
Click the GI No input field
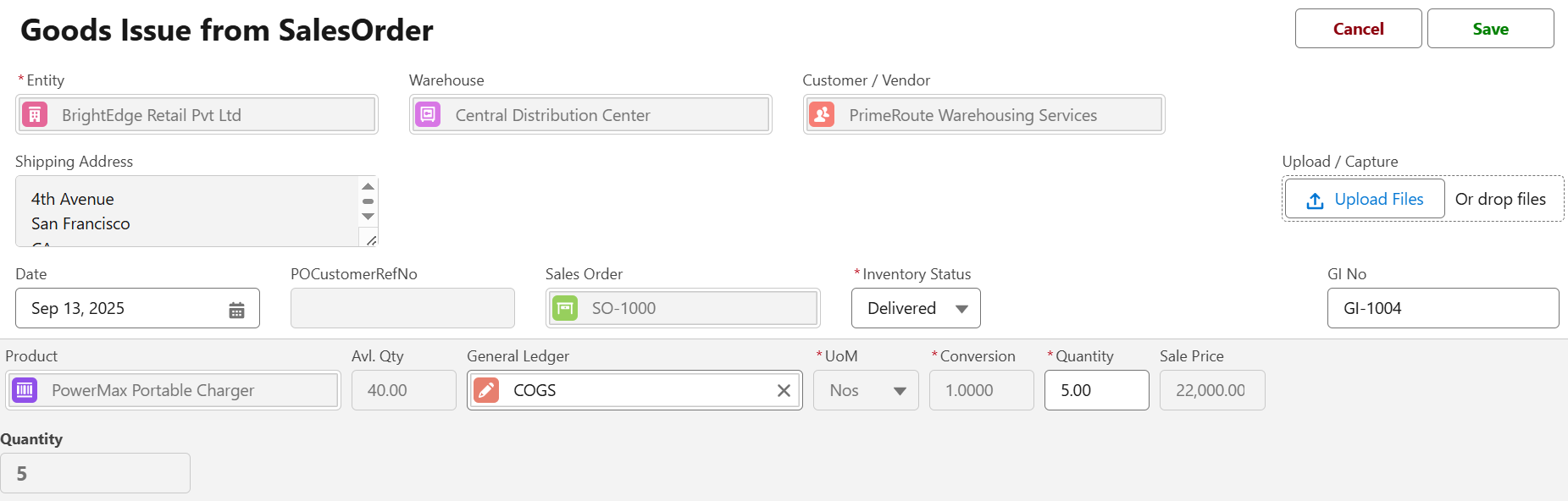[x=1443, y=308]
